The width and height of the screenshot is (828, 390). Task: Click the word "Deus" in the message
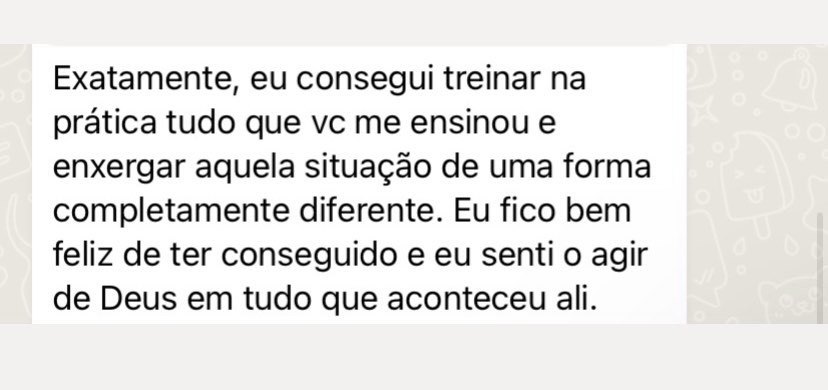point(138,299)
